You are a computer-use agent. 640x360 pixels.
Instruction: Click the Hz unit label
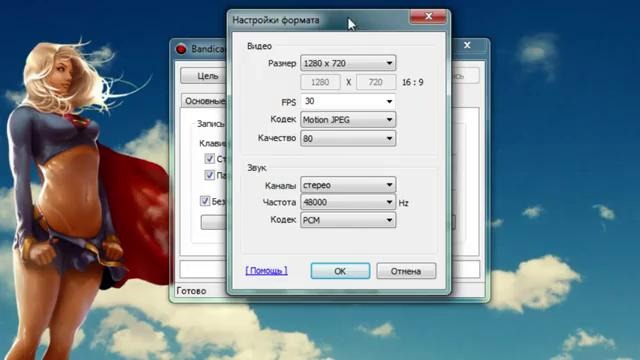tap(403, 203)
